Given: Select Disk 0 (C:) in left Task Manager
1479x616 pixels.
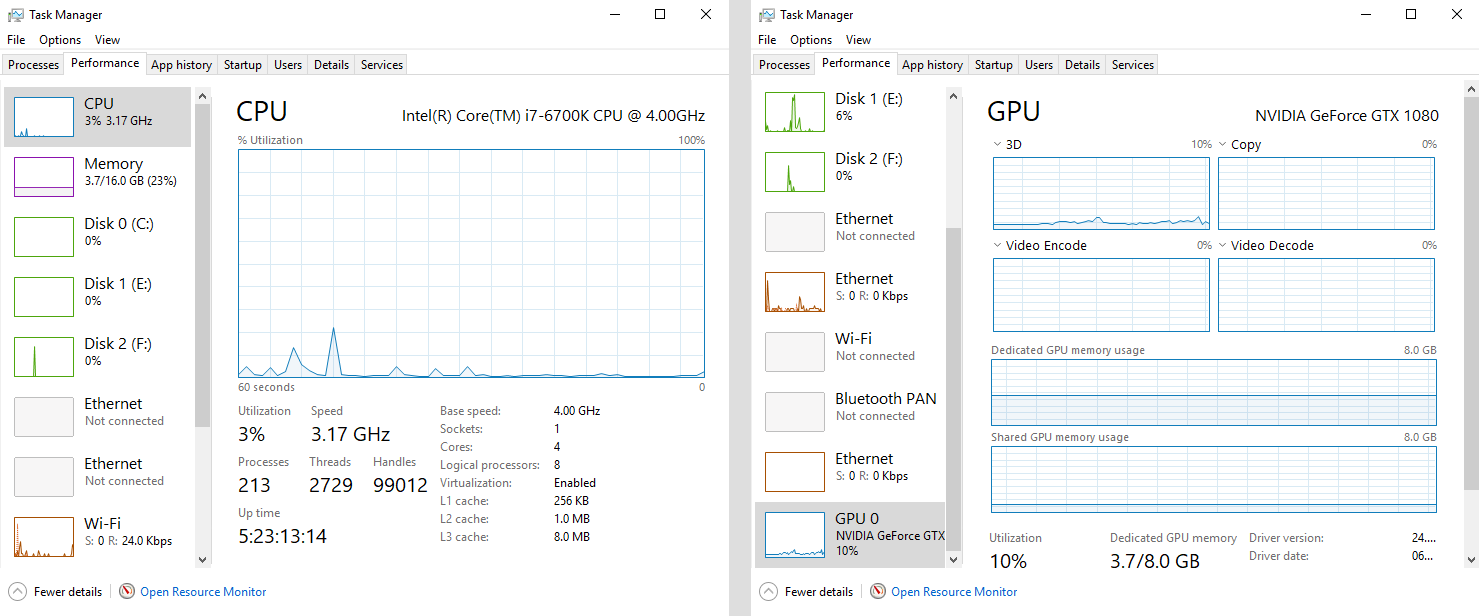Looking at the screenshot, I should 98,237.
